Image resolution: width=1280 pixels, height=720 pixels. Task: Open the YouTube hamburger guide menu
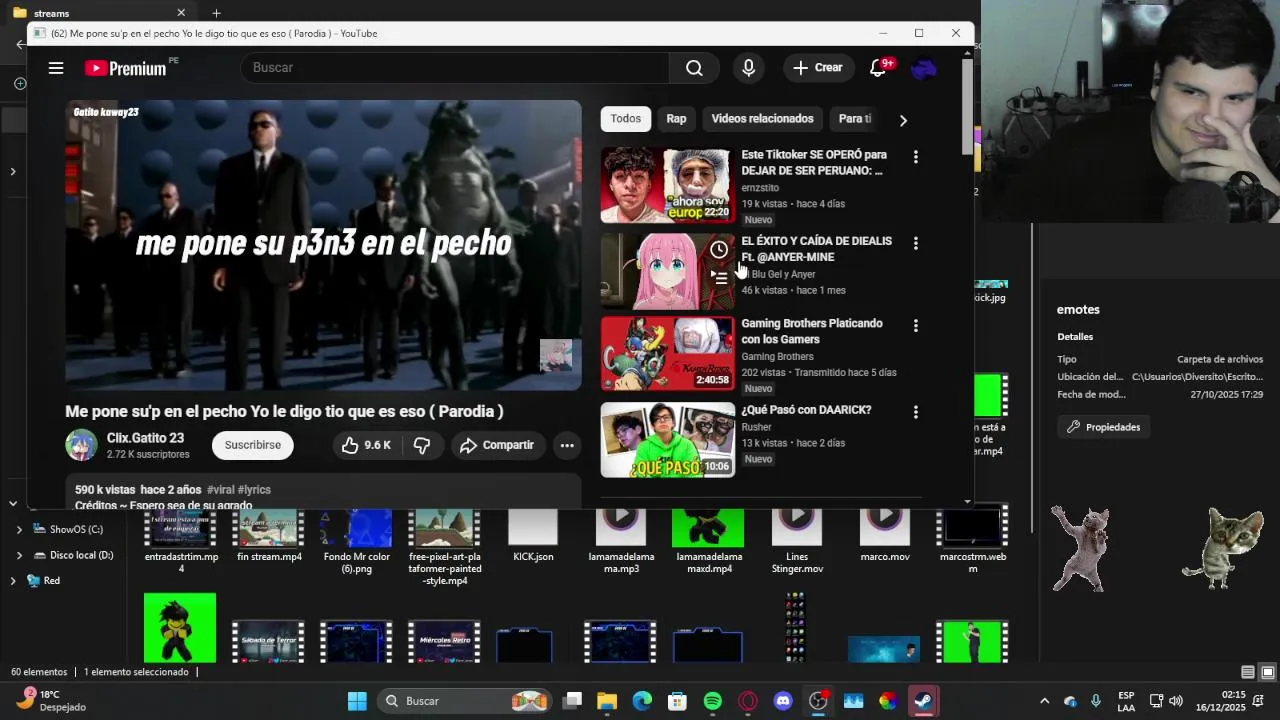coord(56,68)
